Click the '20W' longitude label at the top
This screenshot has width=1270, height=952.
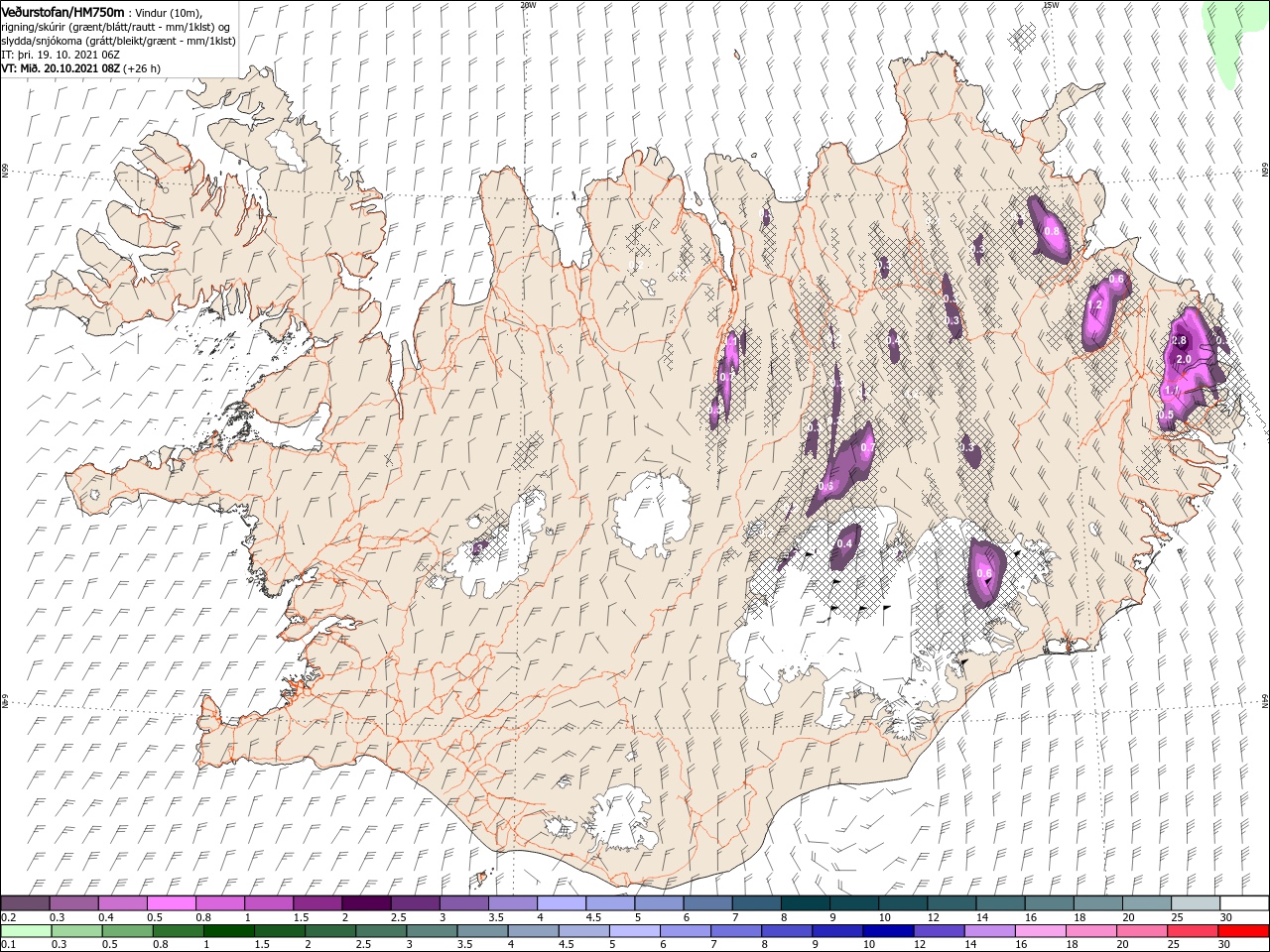tap(528, 5)
